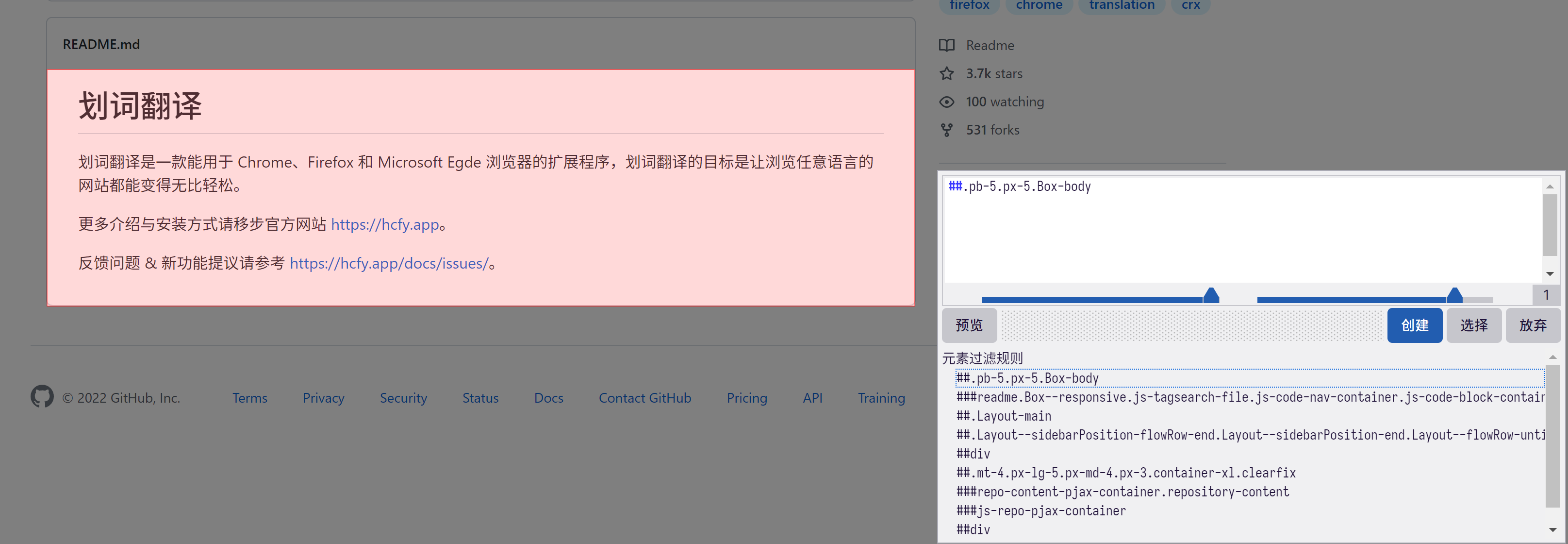The image size is (1568, 544).
Task: Select the ##.mt-4.px-lg-5 container-xl filter rule
Action: pos(1125,473)
